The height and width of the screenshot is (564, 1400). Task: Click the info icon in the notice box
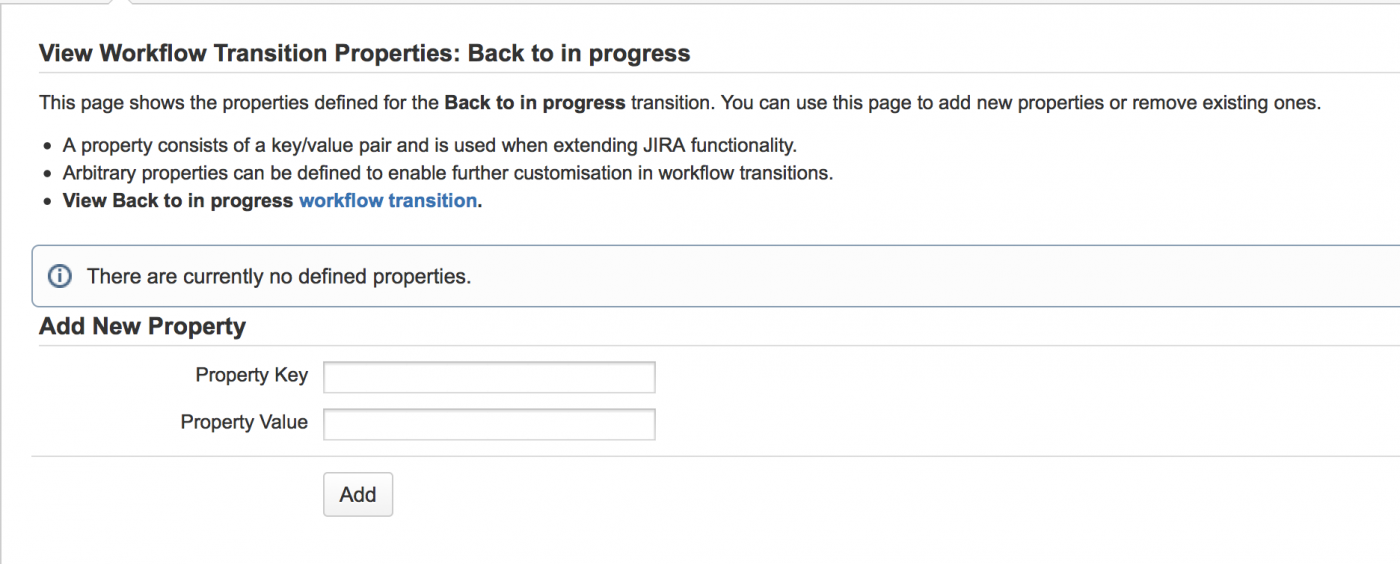pyautogui.click(x=60, y=276)
